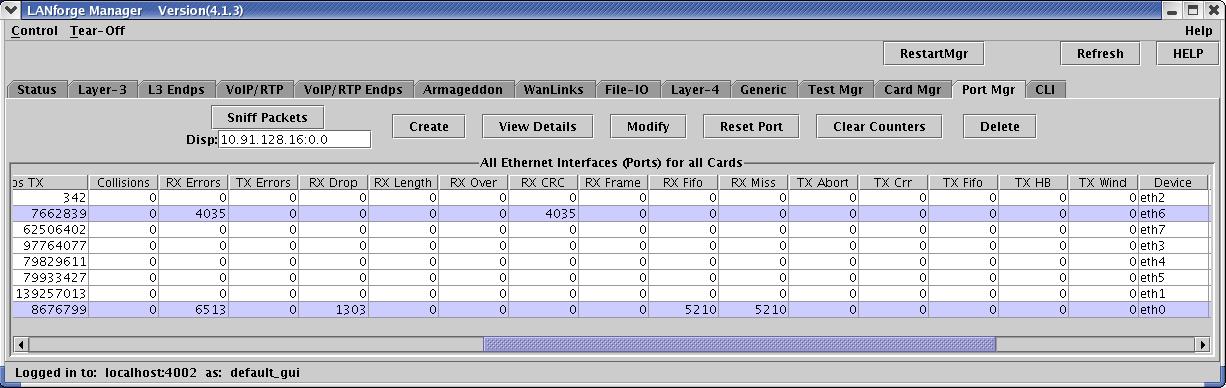Click the Delete button
The width and height of the screenshot is (1226, 388).
click(1000, 126)
